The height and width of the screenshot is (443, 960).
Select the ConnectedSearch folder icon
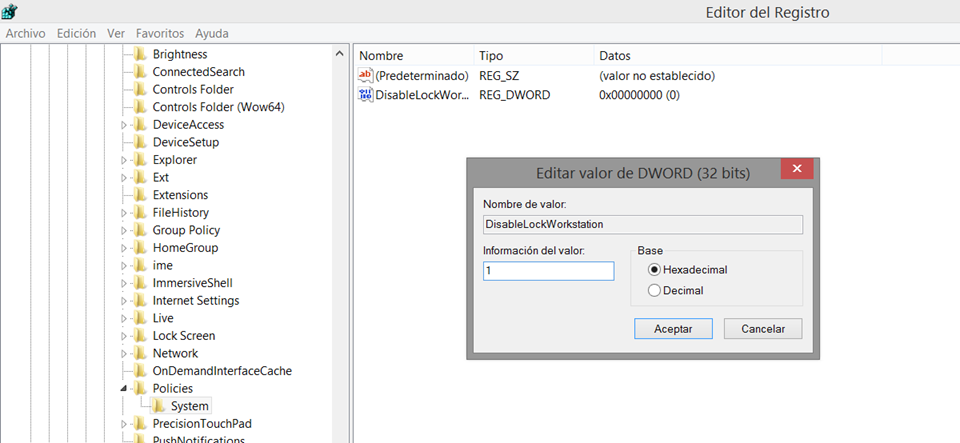[140, 72]
